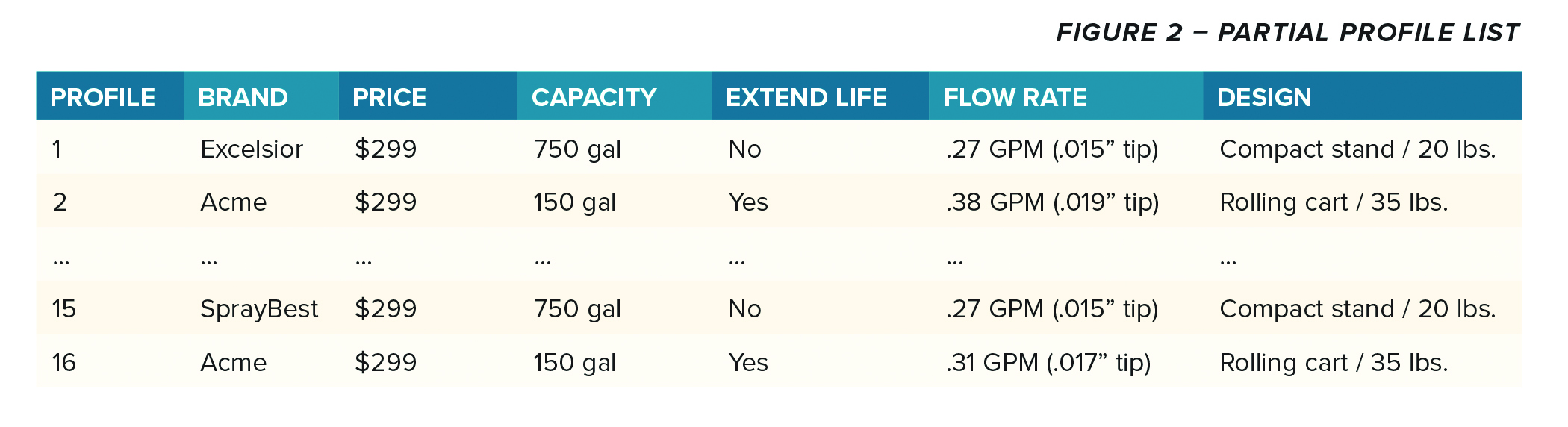Click the Figure 2 Partial Profile List title
Image resolution: width=1568 pixels, height=427 pixels.
click(x=1288, y=33)
